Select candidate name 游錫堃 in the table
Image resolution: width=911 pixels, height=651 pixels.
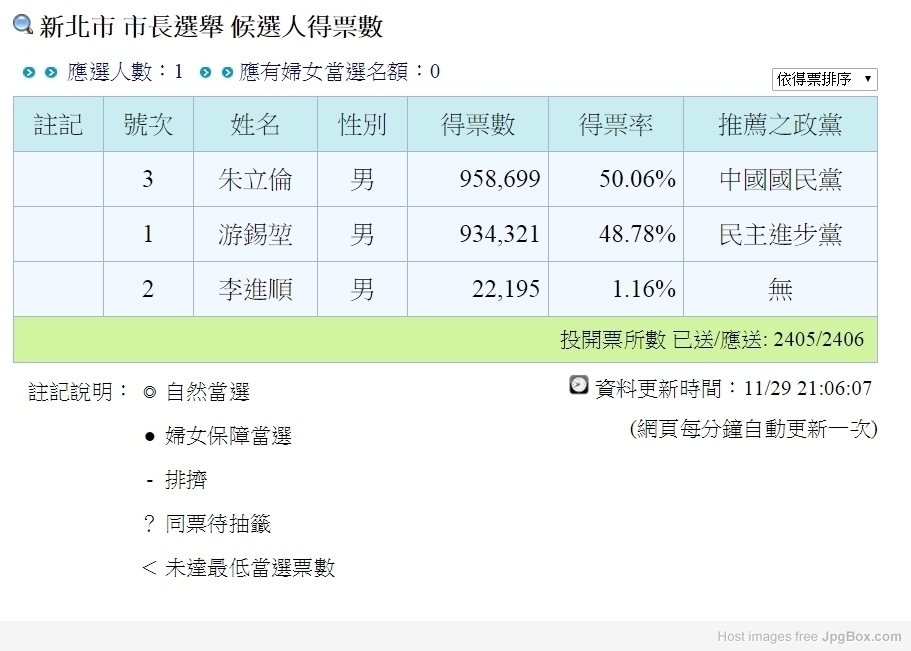click(255, 234)
